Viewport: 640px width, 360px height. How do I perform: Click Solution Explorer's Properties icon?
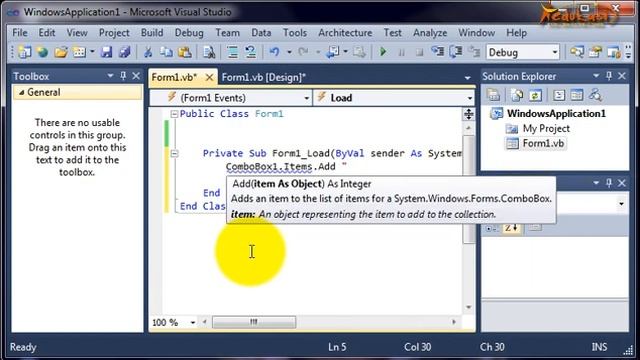pyautogui.click(x=493, y=96)
